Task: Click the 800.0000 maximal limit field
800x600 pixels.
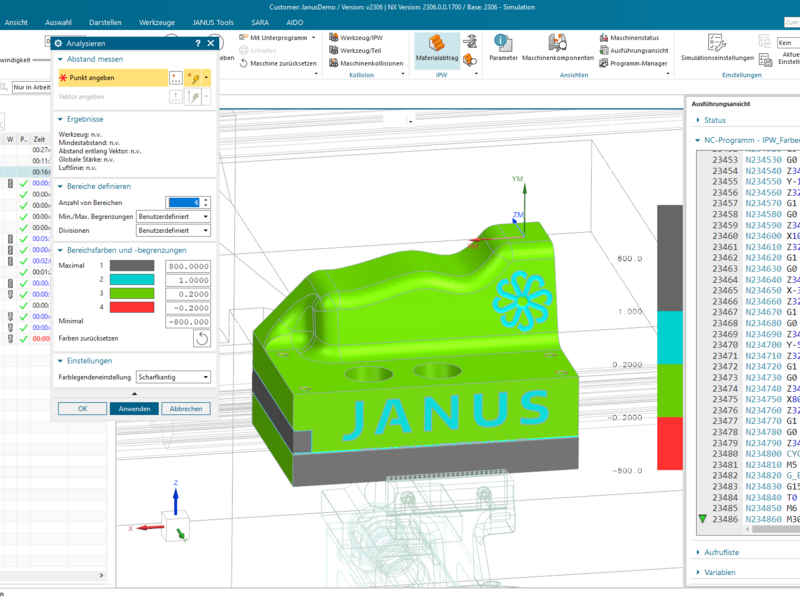Action: (x=188, y=266)
